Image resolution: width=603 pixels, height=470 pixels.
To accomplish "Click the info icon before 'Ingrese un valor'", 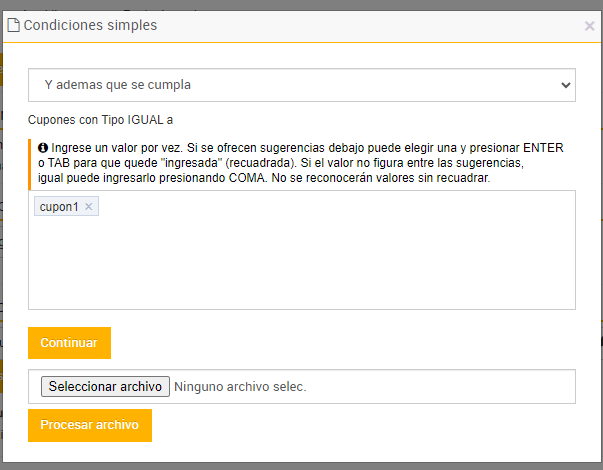I will (43, 148).
